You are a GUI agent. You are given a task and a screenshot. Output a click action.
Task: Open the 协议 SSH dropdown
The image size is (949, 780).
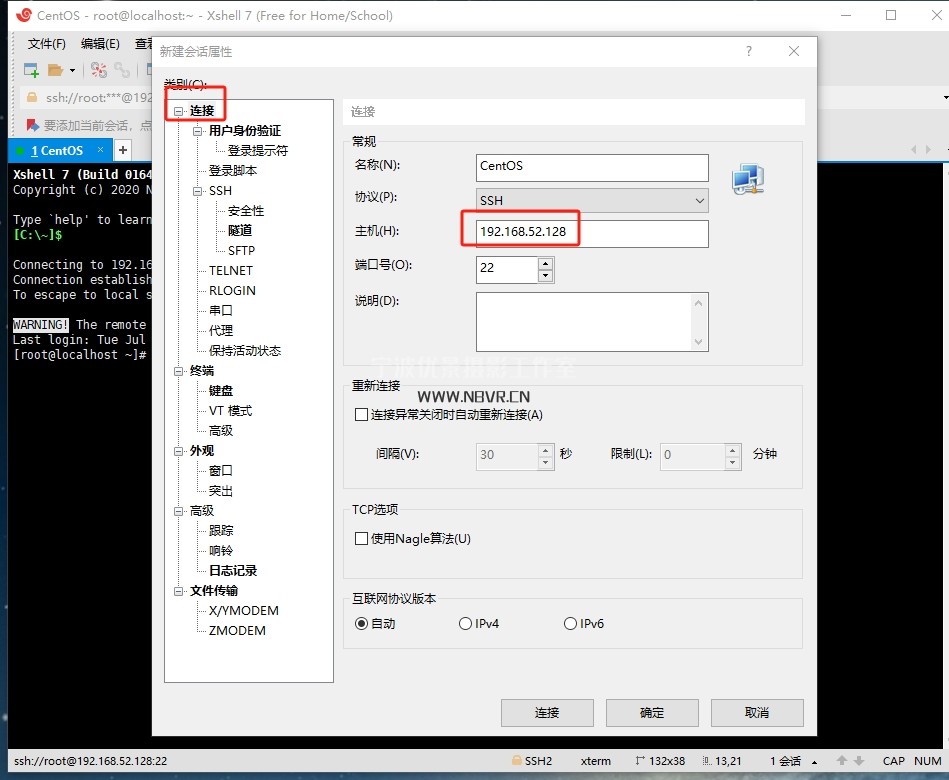pos(593,201)
